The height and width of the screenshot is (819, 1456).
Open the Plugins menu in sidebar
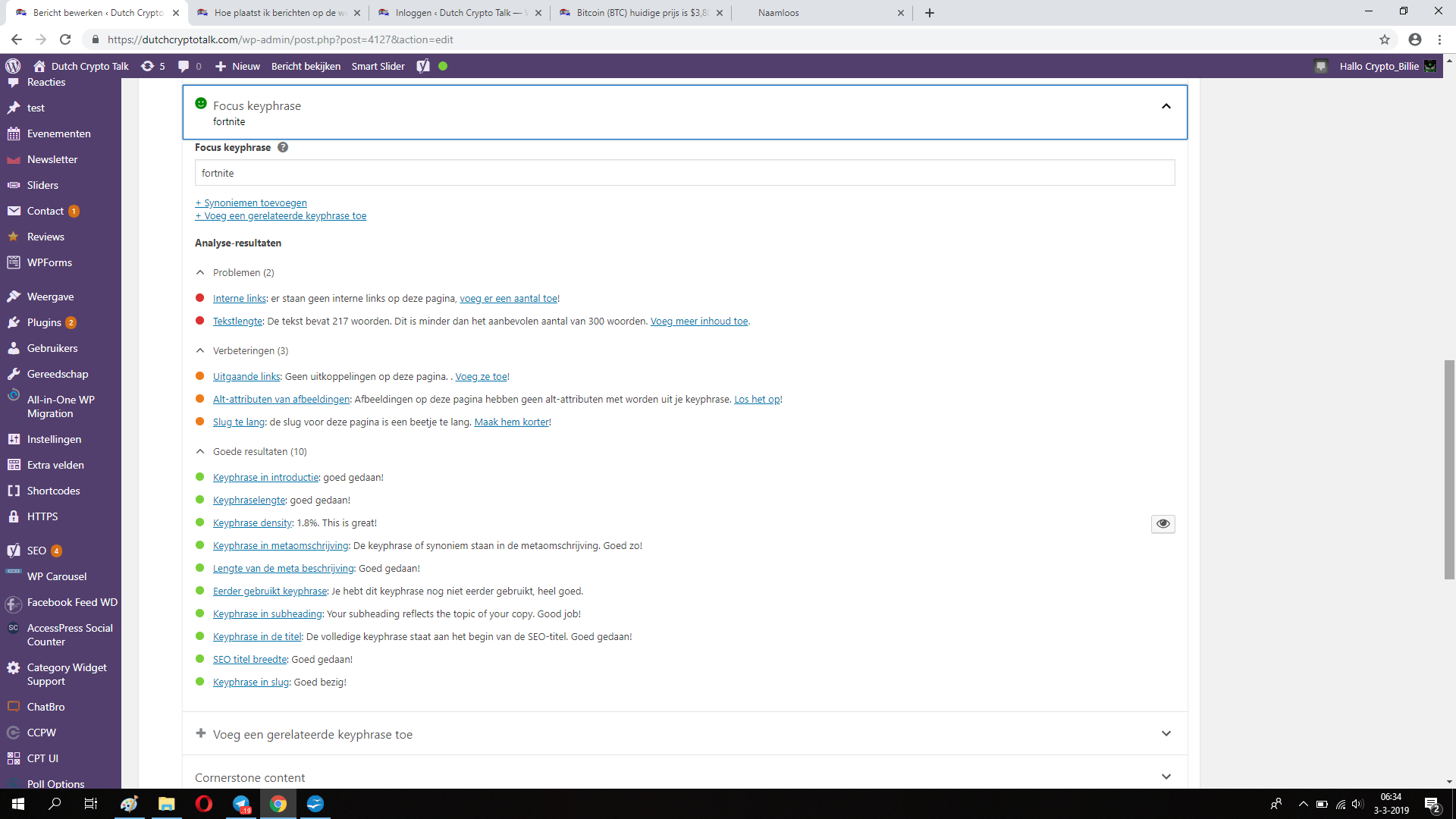click(x=44, y=322)
